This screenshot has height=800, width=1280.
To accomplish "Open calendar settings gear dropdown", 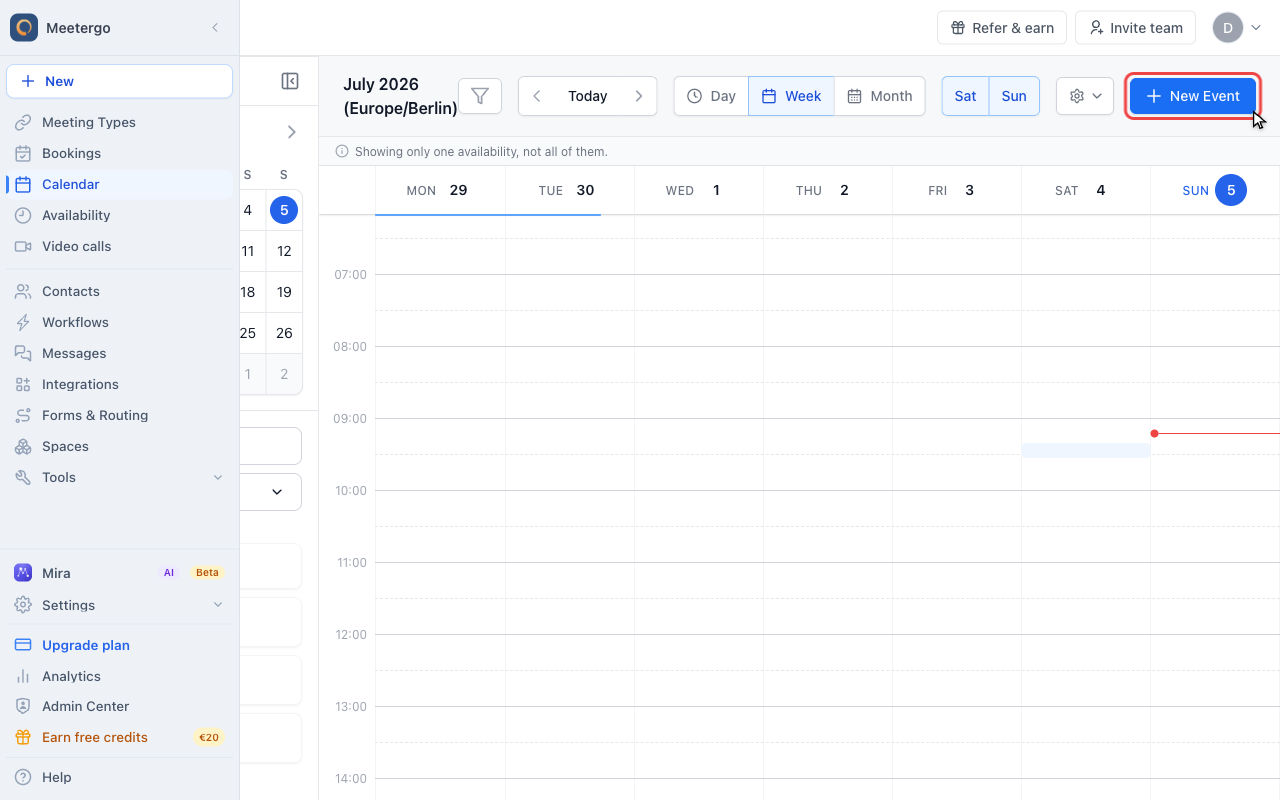I will (x=1085, y=96).
